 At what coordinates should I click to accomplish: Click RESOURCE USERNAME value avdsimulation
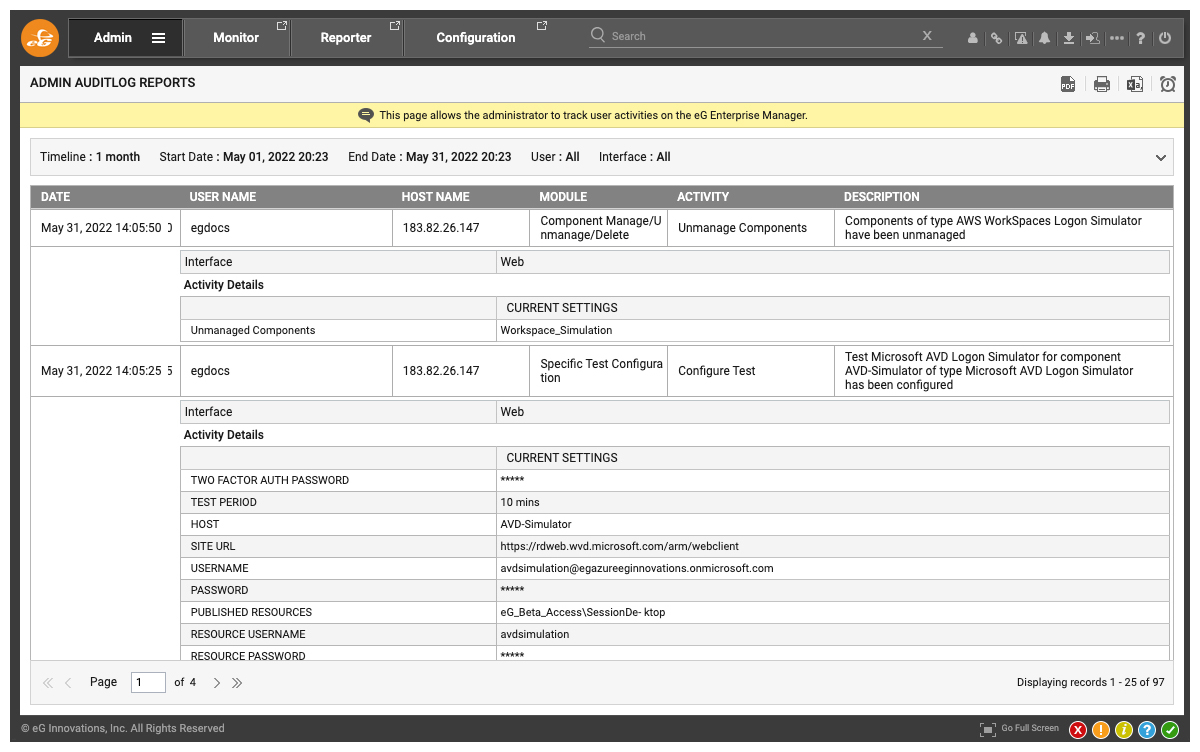coord(535,634)
